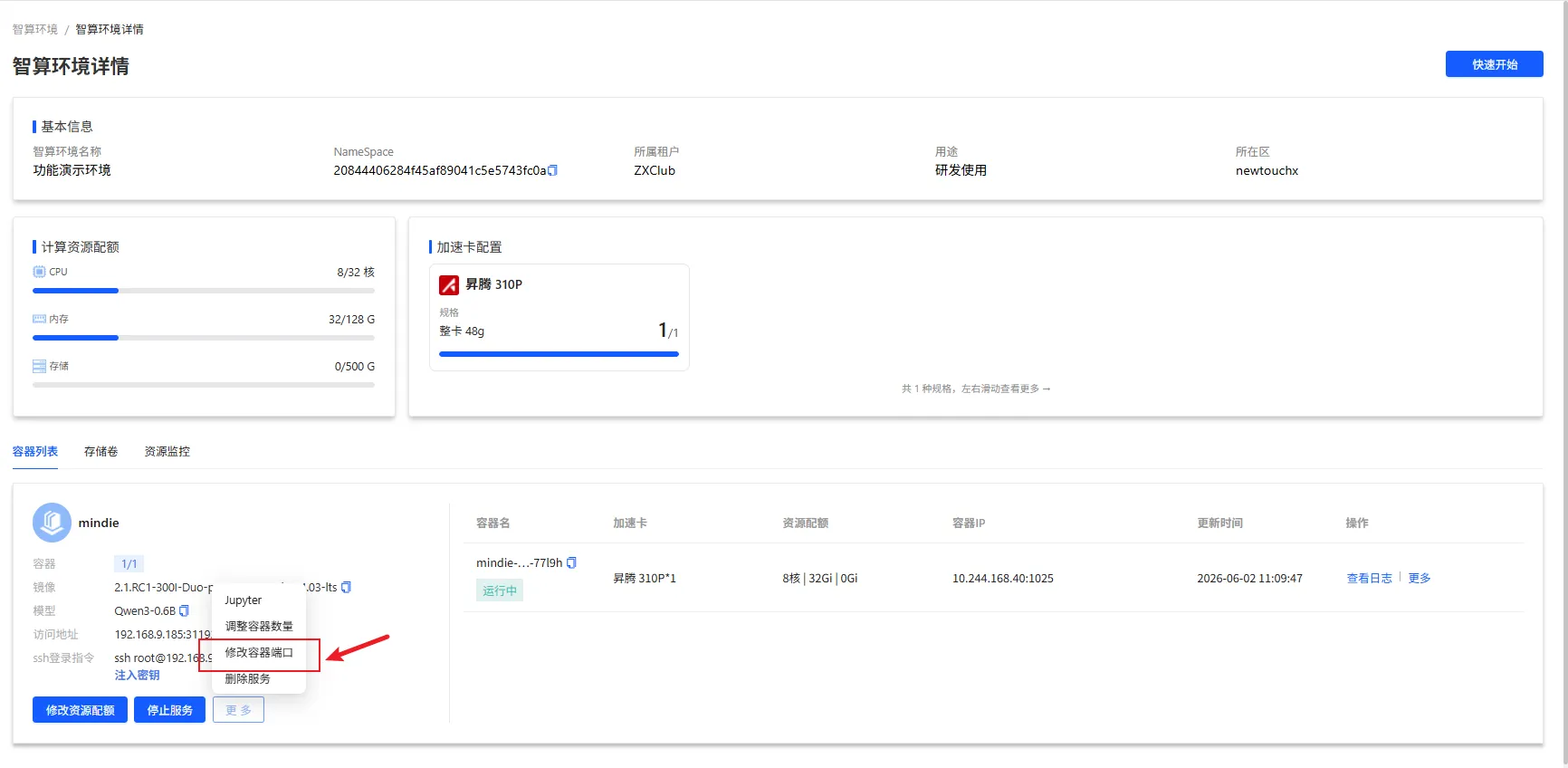Click the 昇腾 310P usage progress bar
This screenshot has height=768, width=1568.
point(559,354)
